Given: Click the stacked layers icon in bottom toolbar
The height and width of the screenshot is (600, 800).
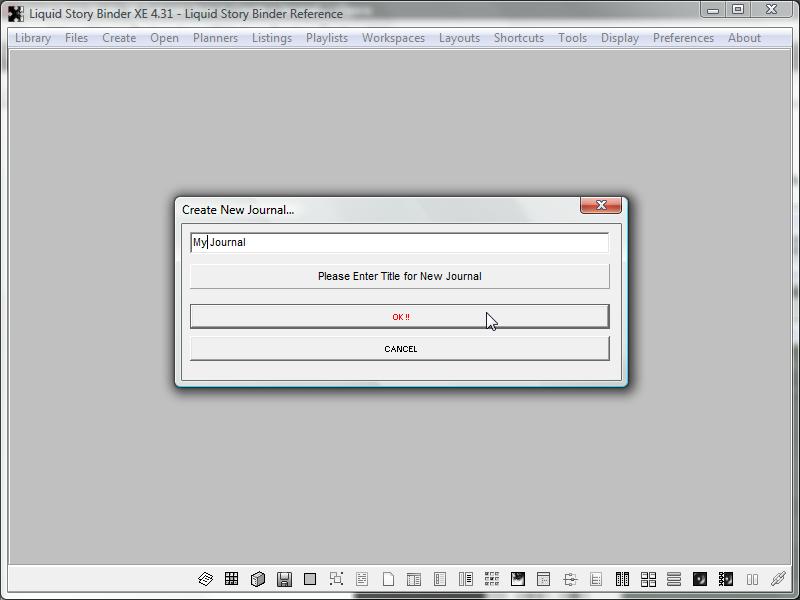Looking at the screenshot, I should pyautogui.click(x=205, y=579).
